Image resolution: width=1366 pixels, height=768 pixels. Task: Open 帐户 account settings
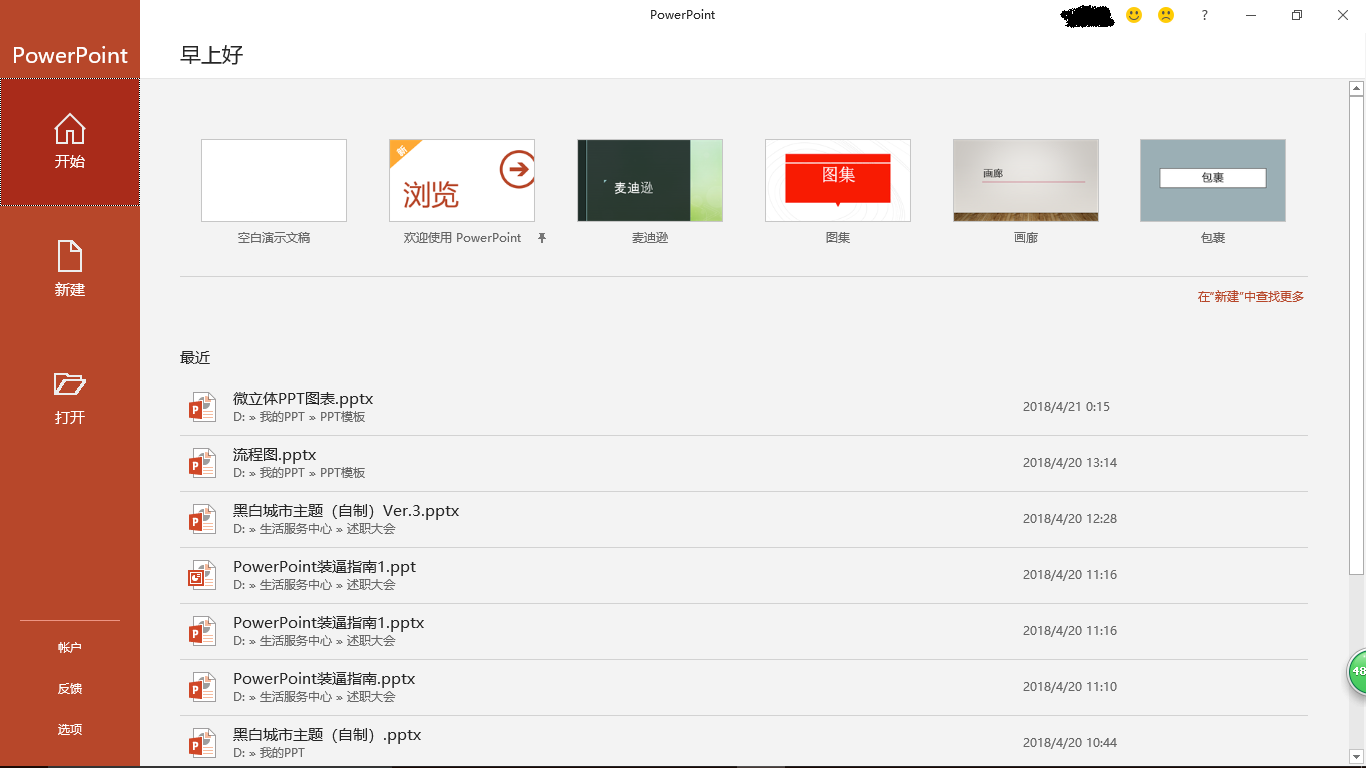pos(70,648)
